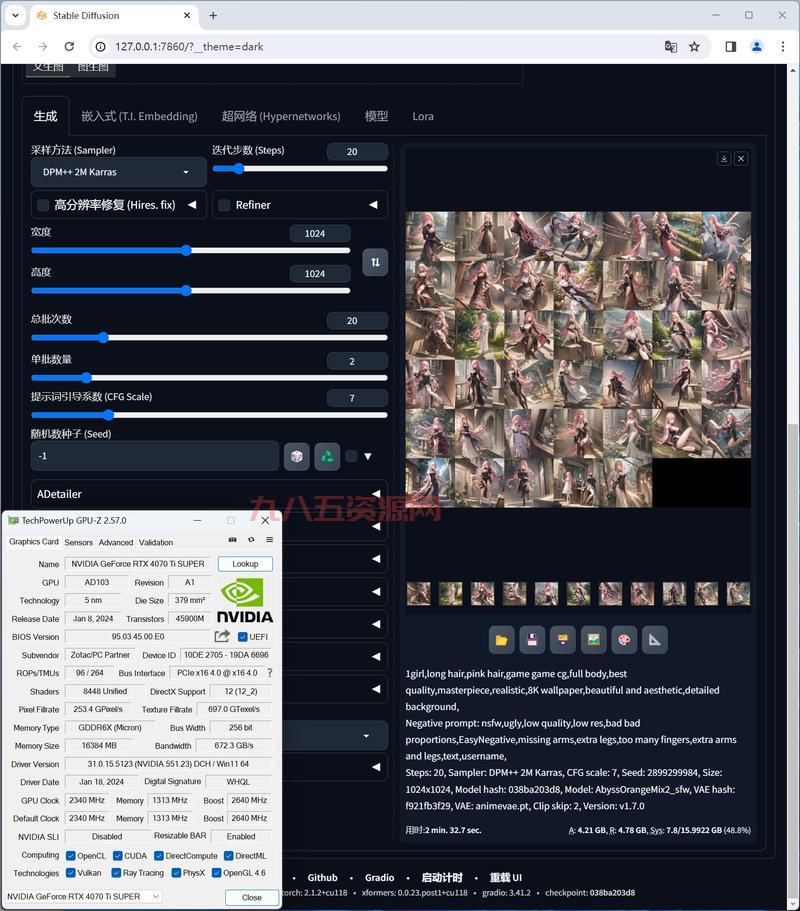
Task: Click the 宽度 width value field
Action: pyautogui.click(x=320, y=234)
